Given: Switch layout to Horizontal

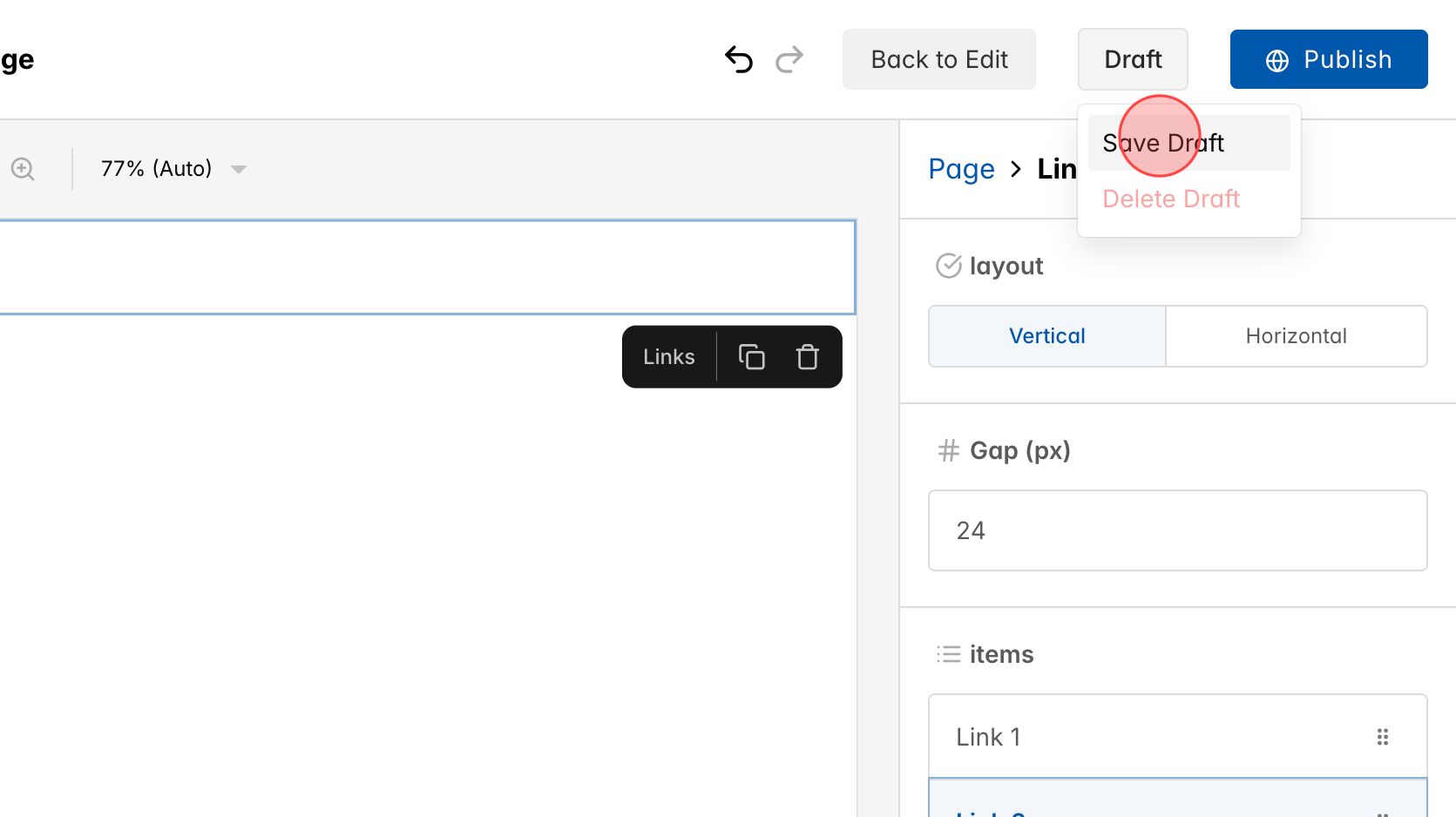Looking at the screenshot, I should (1296, 336).
